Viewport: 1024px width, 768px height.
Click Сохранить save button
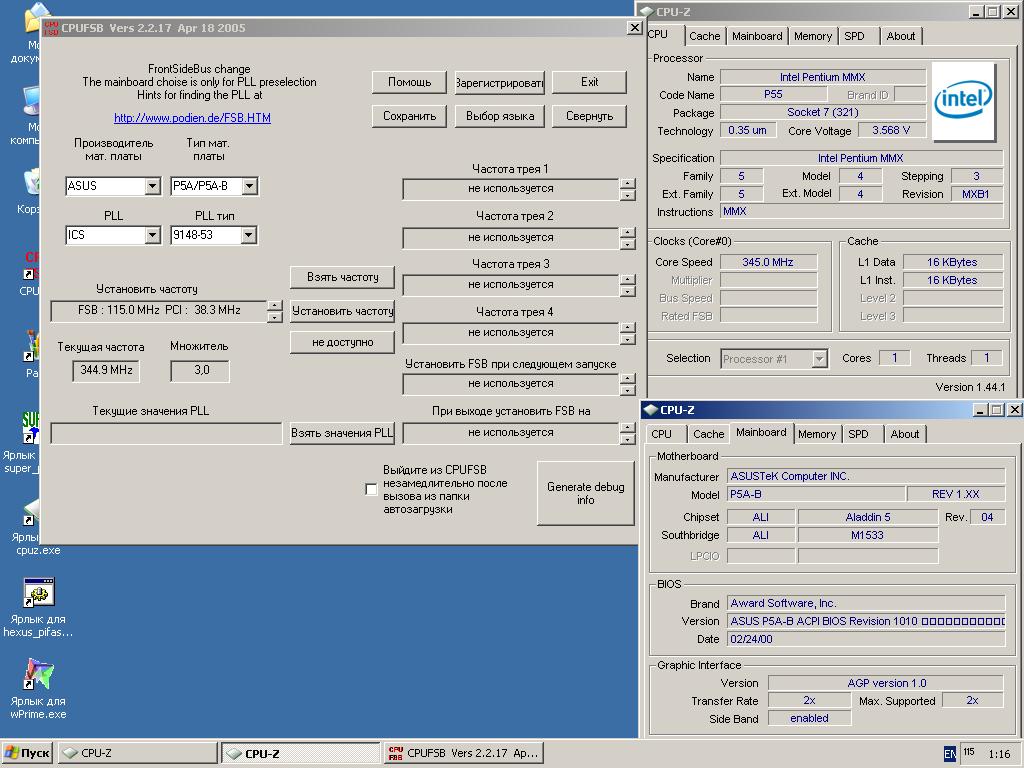pos(409,116)
